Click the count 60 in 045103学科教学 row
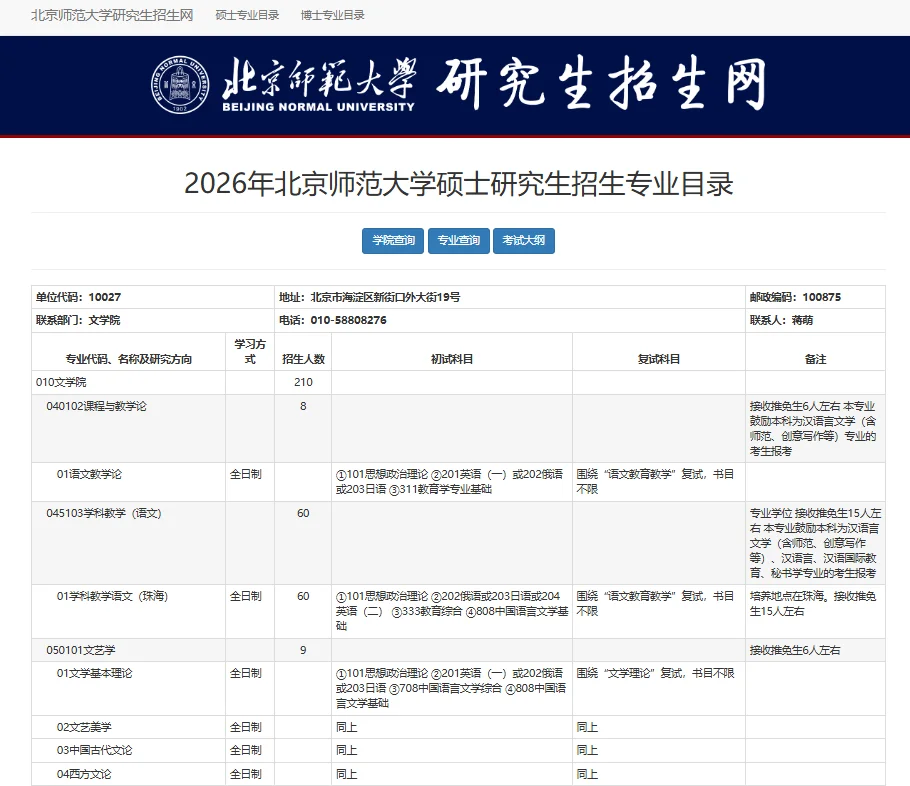 pos(303,513)
